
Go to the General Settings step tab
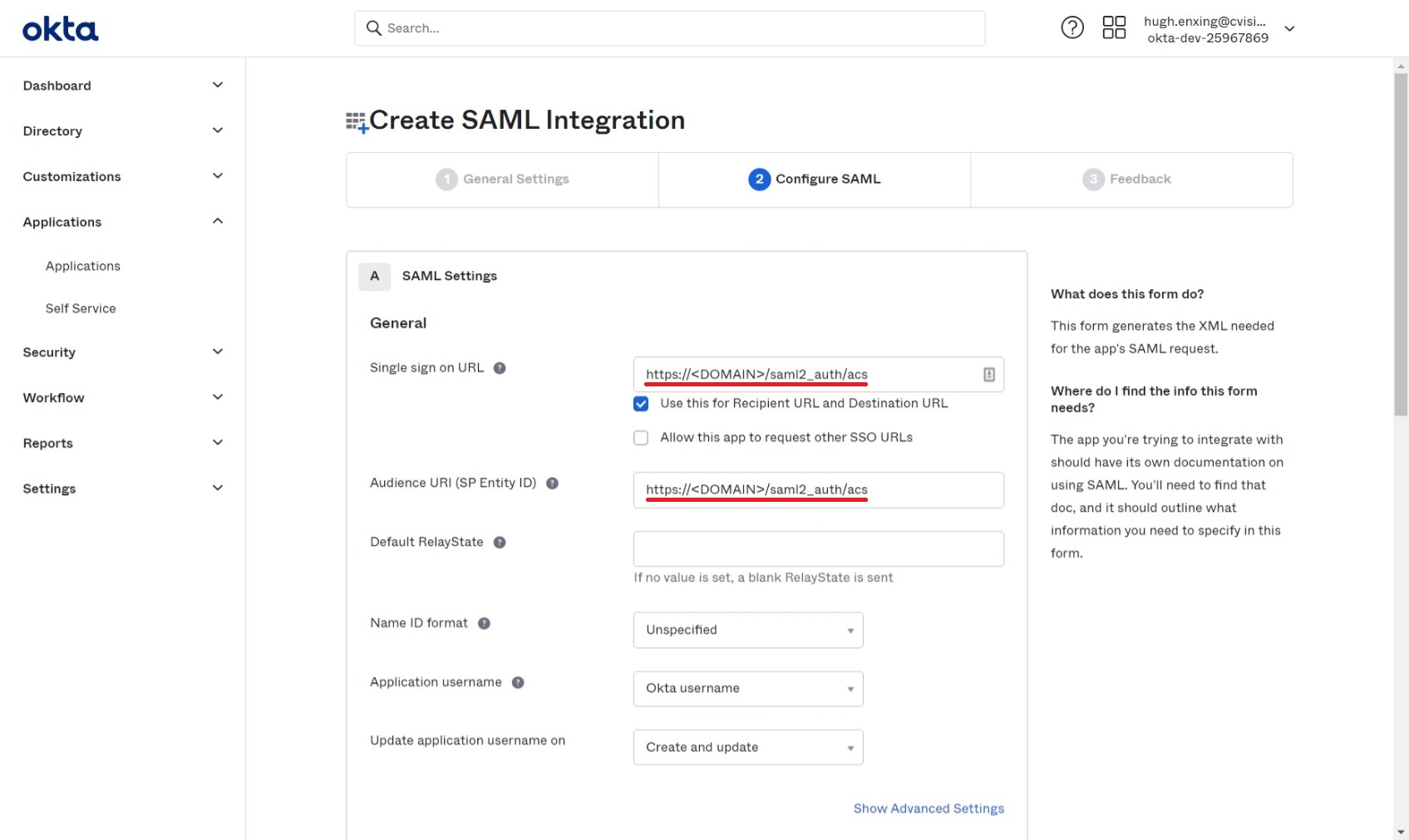tap(503, 179)
